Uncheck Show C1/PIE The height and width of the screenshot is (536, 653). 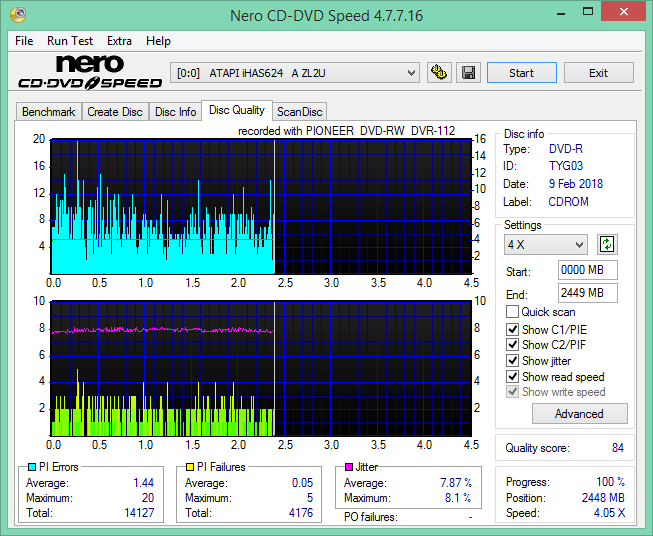click(x=512, y=329)
